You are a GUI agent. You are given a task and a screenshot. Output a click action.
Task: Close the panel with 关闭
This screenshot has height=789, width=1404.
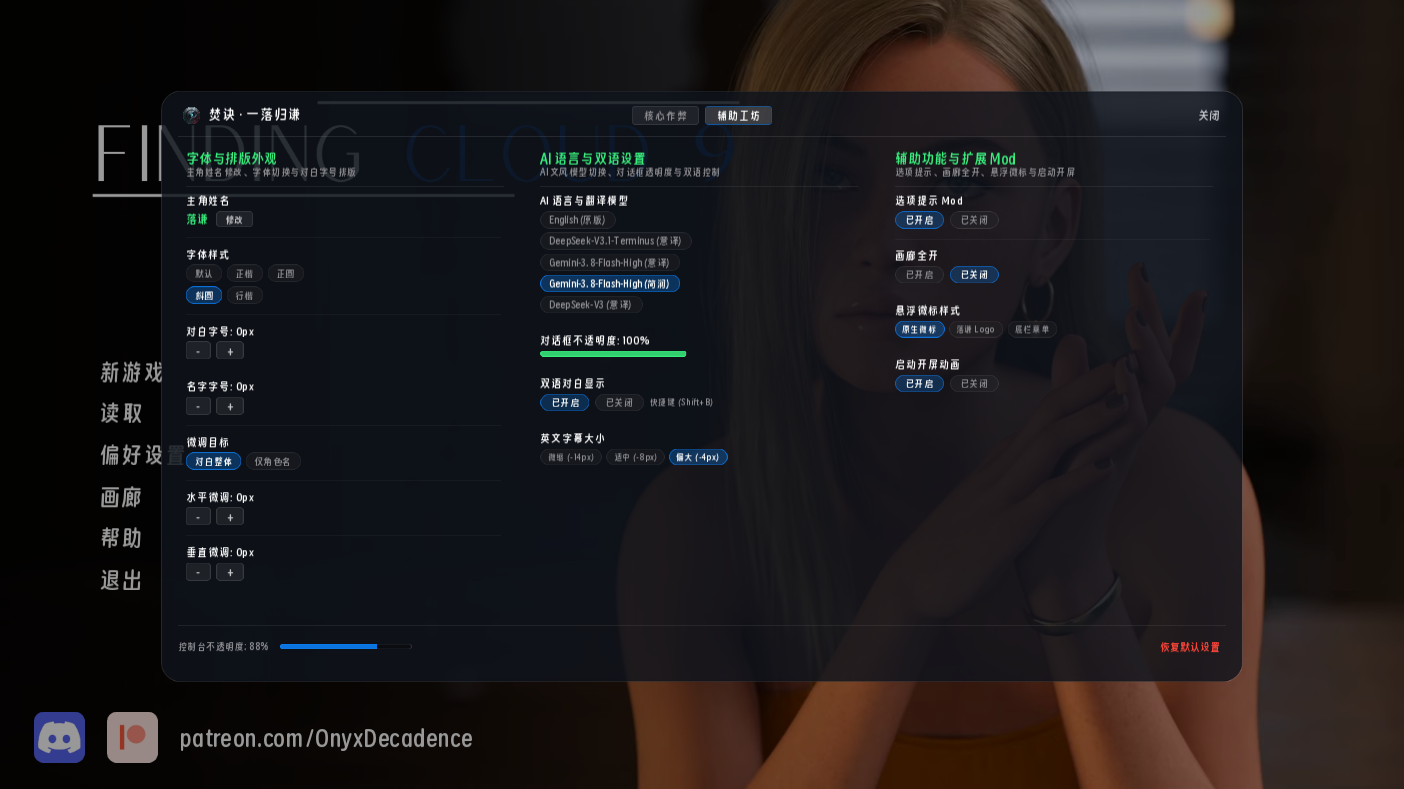pos(1209,115)
